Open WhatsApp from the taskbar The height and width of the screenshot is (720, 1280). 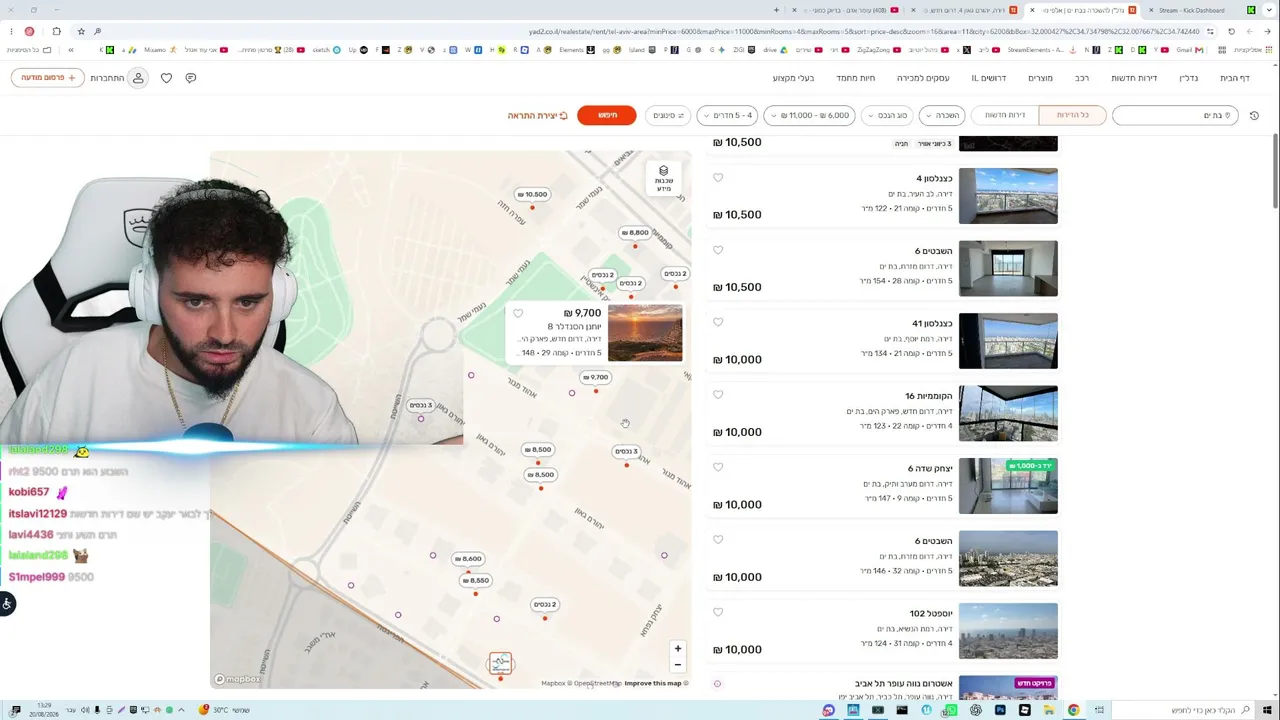pyautogui.click(x=951, y=710)
